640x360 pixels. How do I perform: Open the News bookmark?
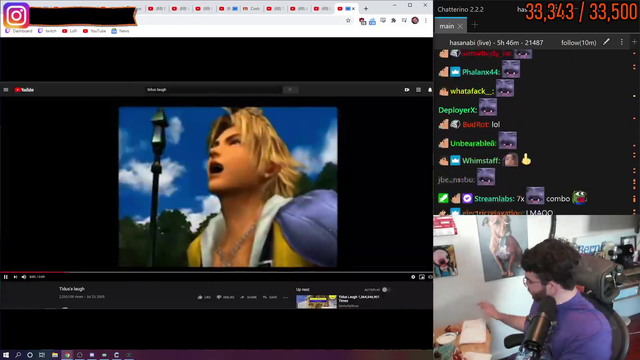coord(120,31)
